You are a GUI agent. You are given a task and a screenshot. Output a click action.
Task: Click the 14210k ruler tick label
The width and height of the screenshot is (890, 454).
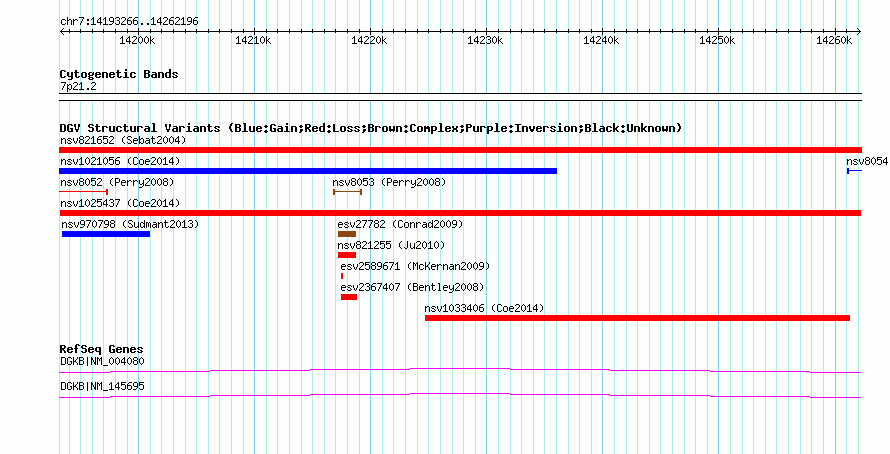253,40
